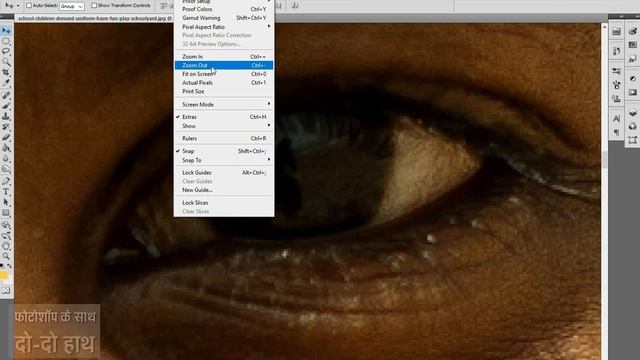Open the Move tool preset picker arrow

click(x=18, y=6)
